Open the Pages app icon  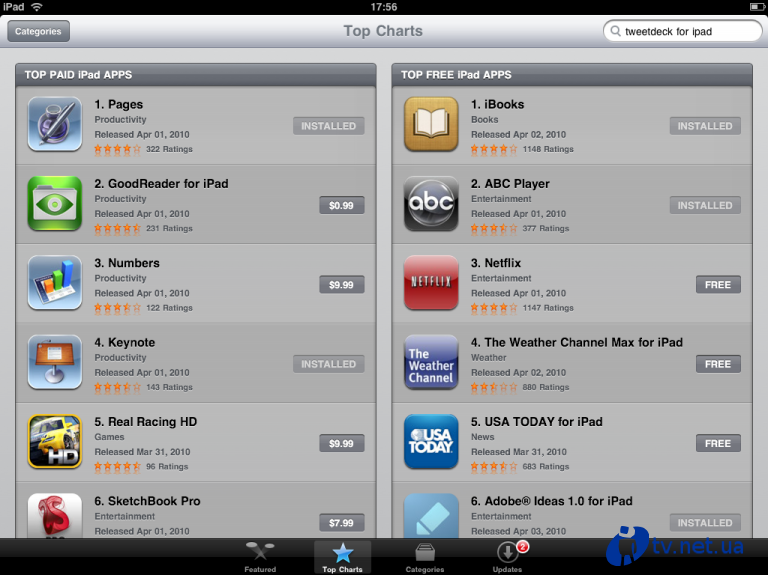click(55, 124)
